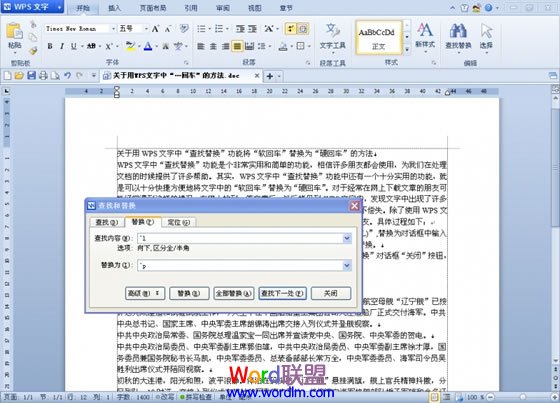Screen dimensions: 560x403
Task: Switch to the 查找 tab in dialog
Action: click(x=107, y=222)
